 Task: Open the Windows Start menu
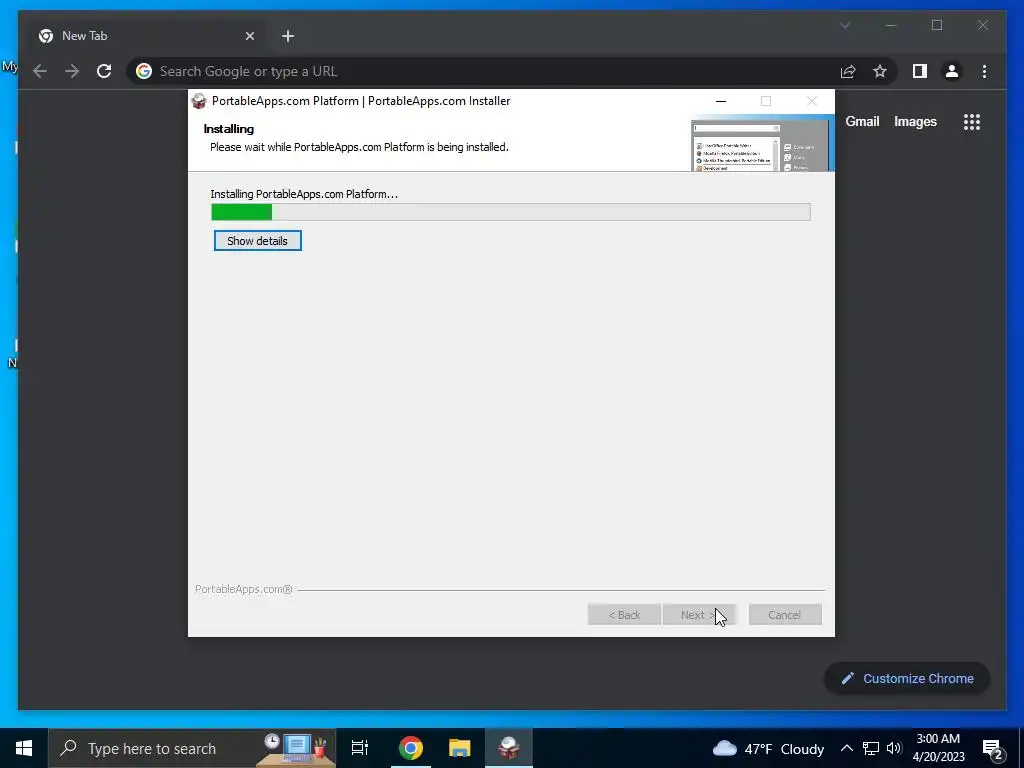coord(24,748)
